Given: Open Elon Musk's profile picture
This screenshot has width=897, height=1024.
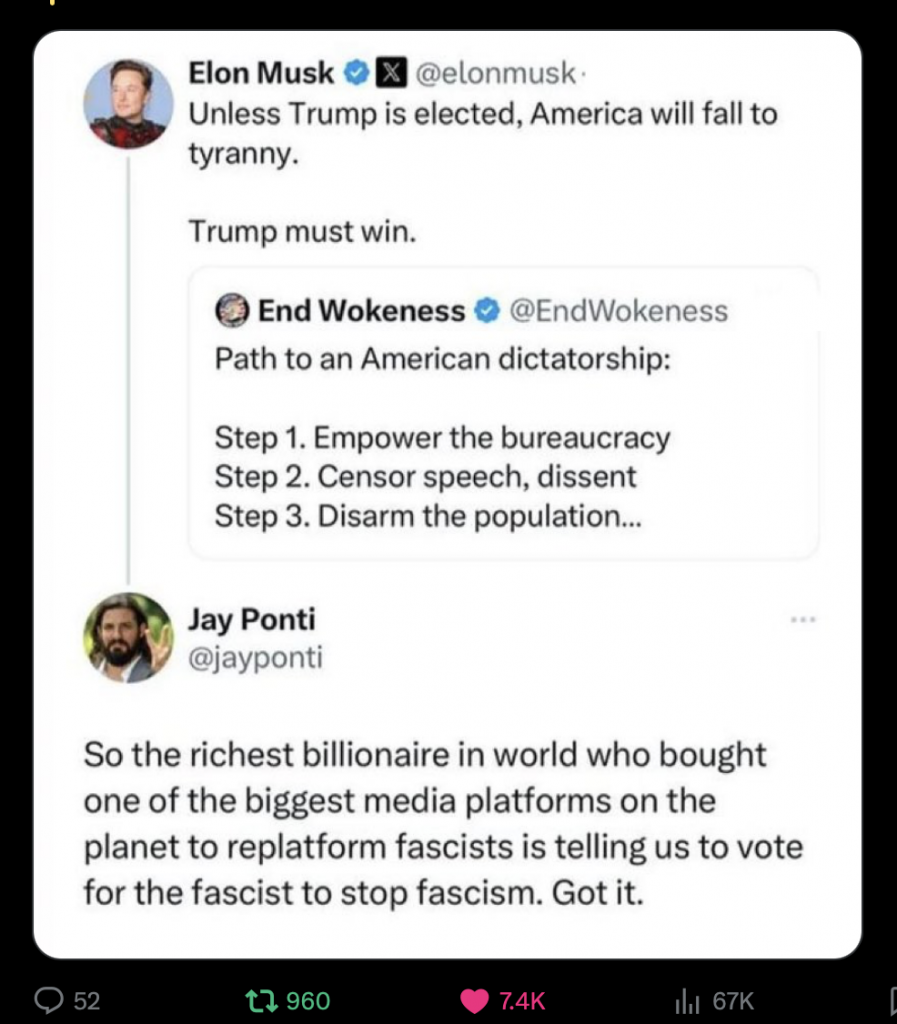Looking at the screenshot, I should tap(128, 103).
